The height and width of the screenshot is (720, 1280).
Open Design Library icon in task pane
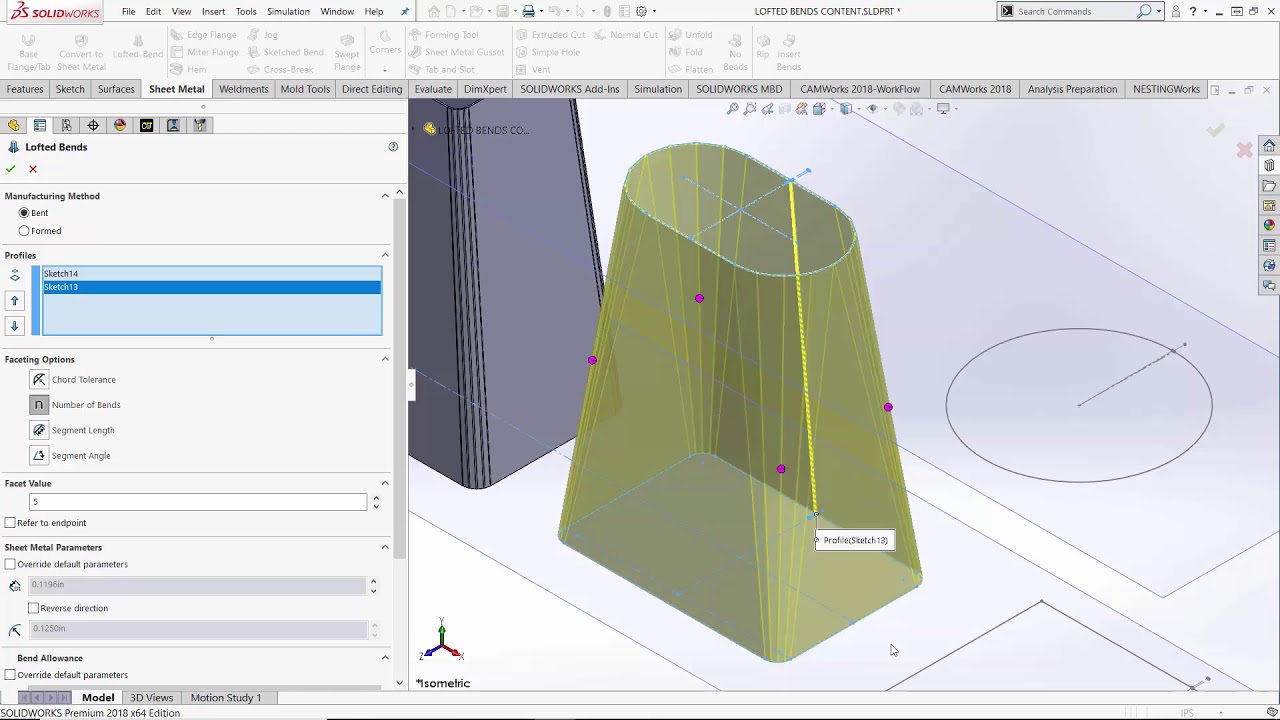pyautogui.click(x=1269, y=165)
